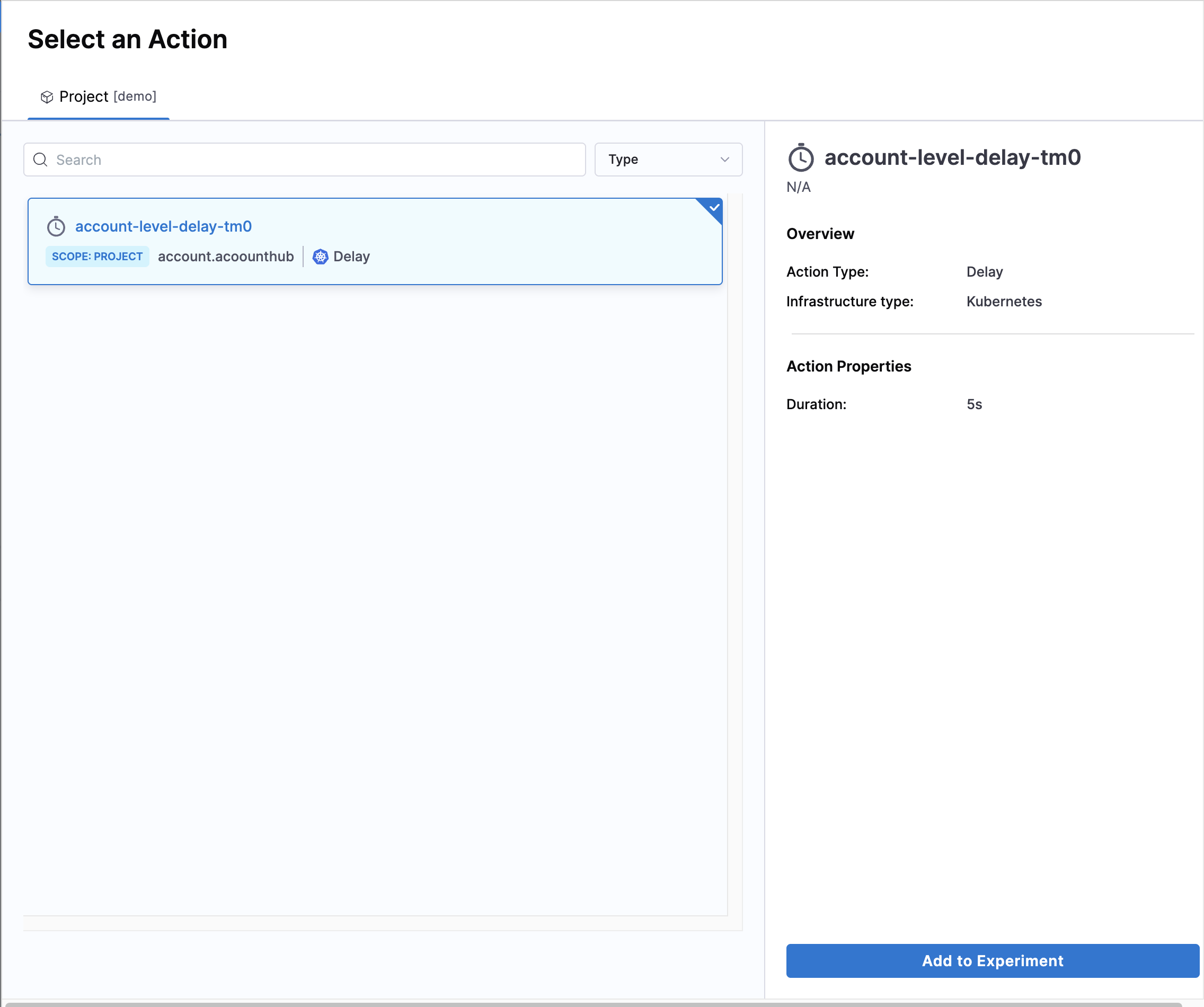Click the package icon next to Project
The height and width of the screenshot is (1007, 1204).
coord(47,96)
